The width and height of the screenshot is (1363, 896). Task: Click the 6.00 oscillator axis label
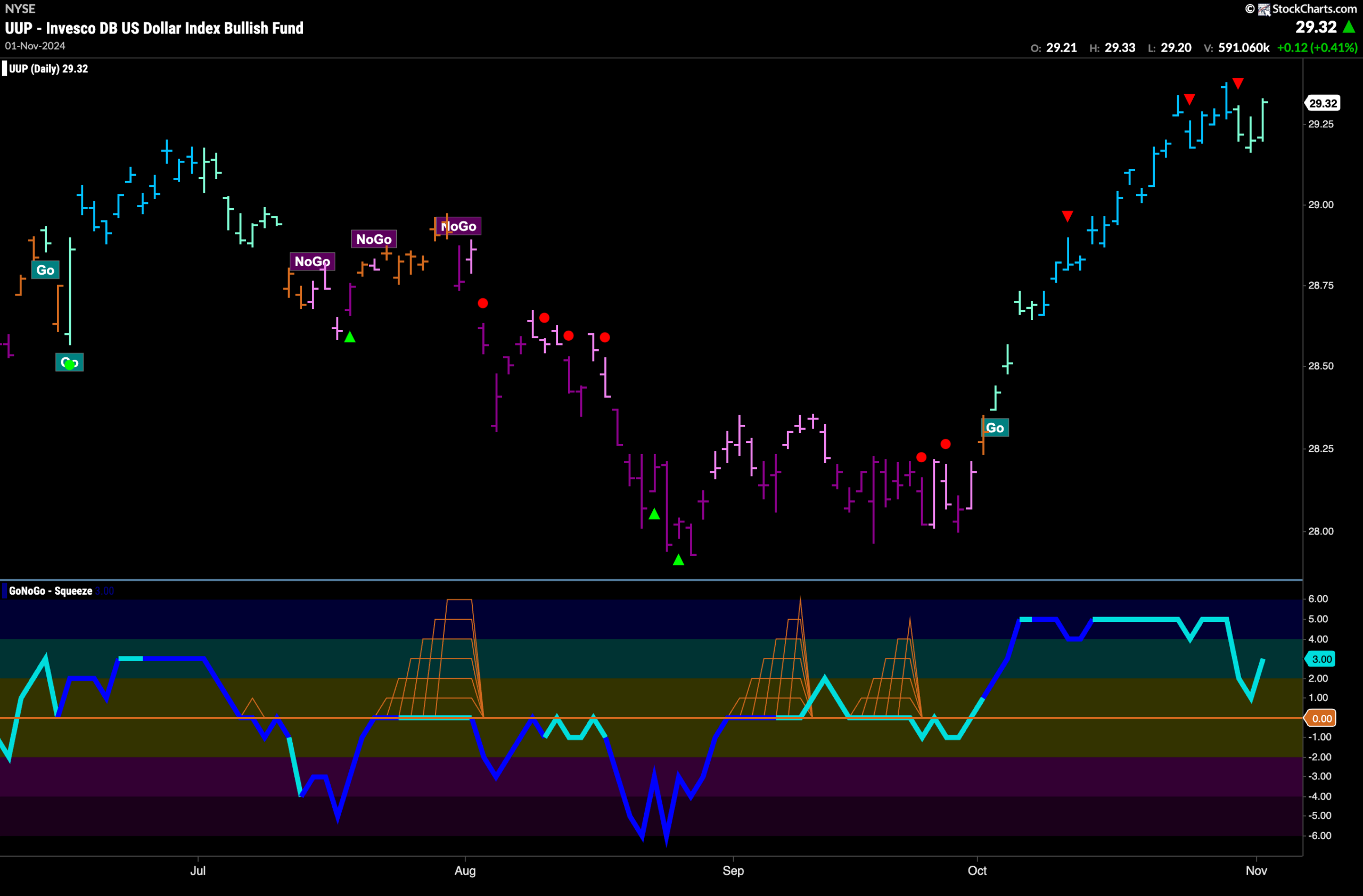click(1318, 599)
